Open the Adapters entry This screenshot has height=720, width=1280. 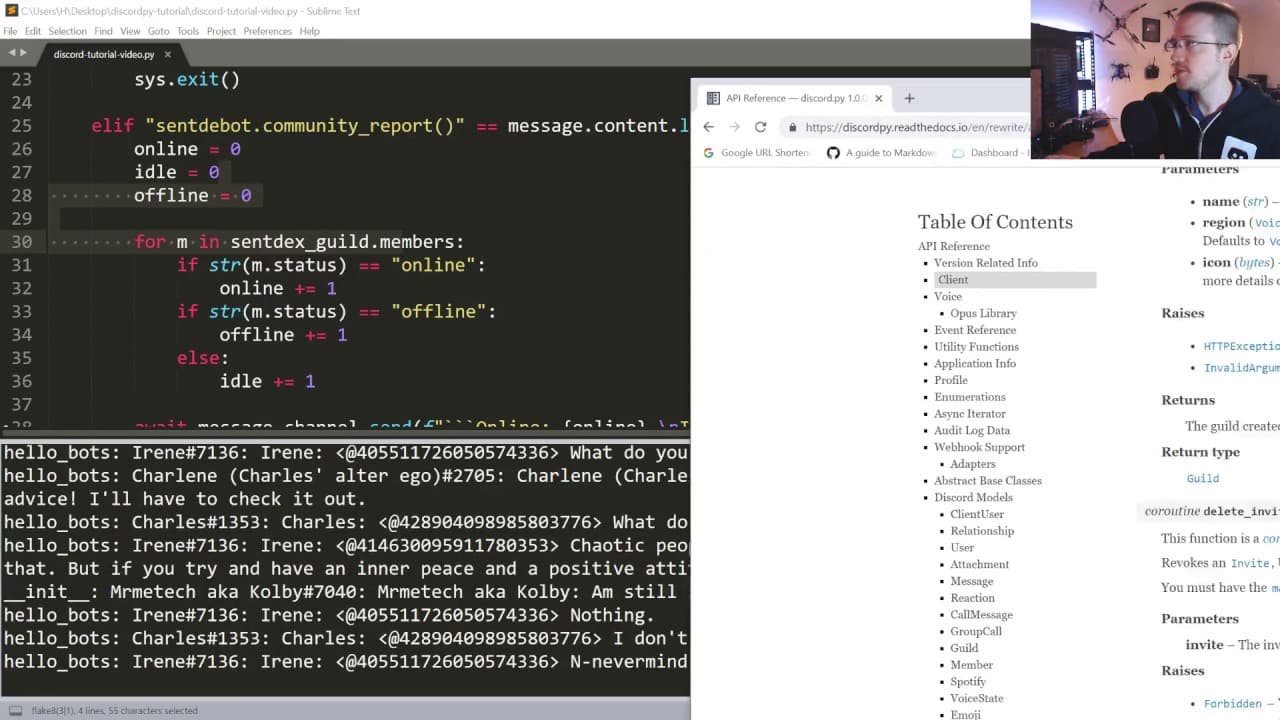[973, 464]
